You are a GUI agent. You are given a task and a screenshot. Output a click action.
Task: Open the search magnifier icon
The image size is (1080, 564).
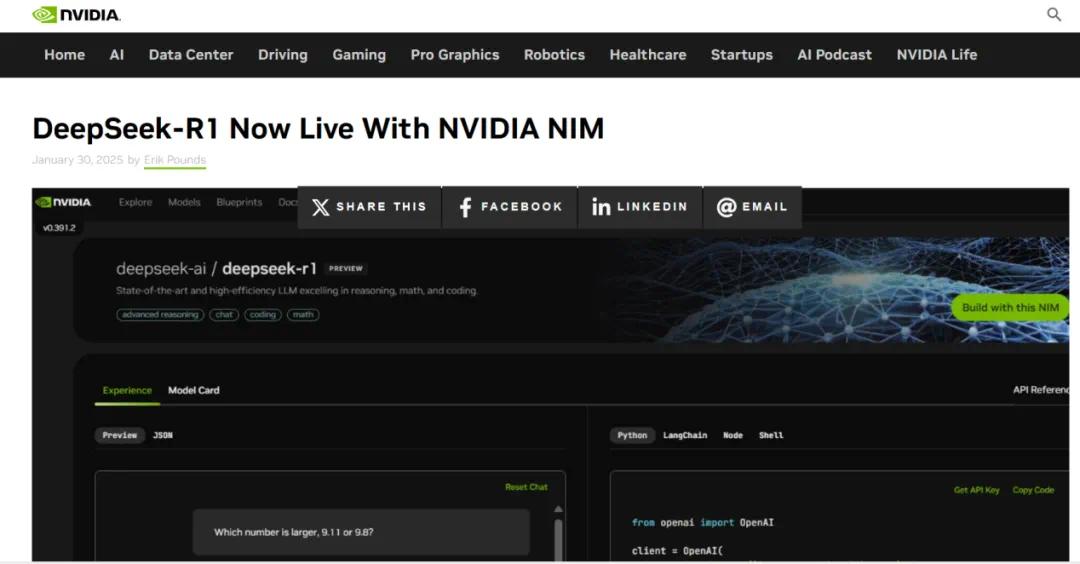(x=1054, y=15)
